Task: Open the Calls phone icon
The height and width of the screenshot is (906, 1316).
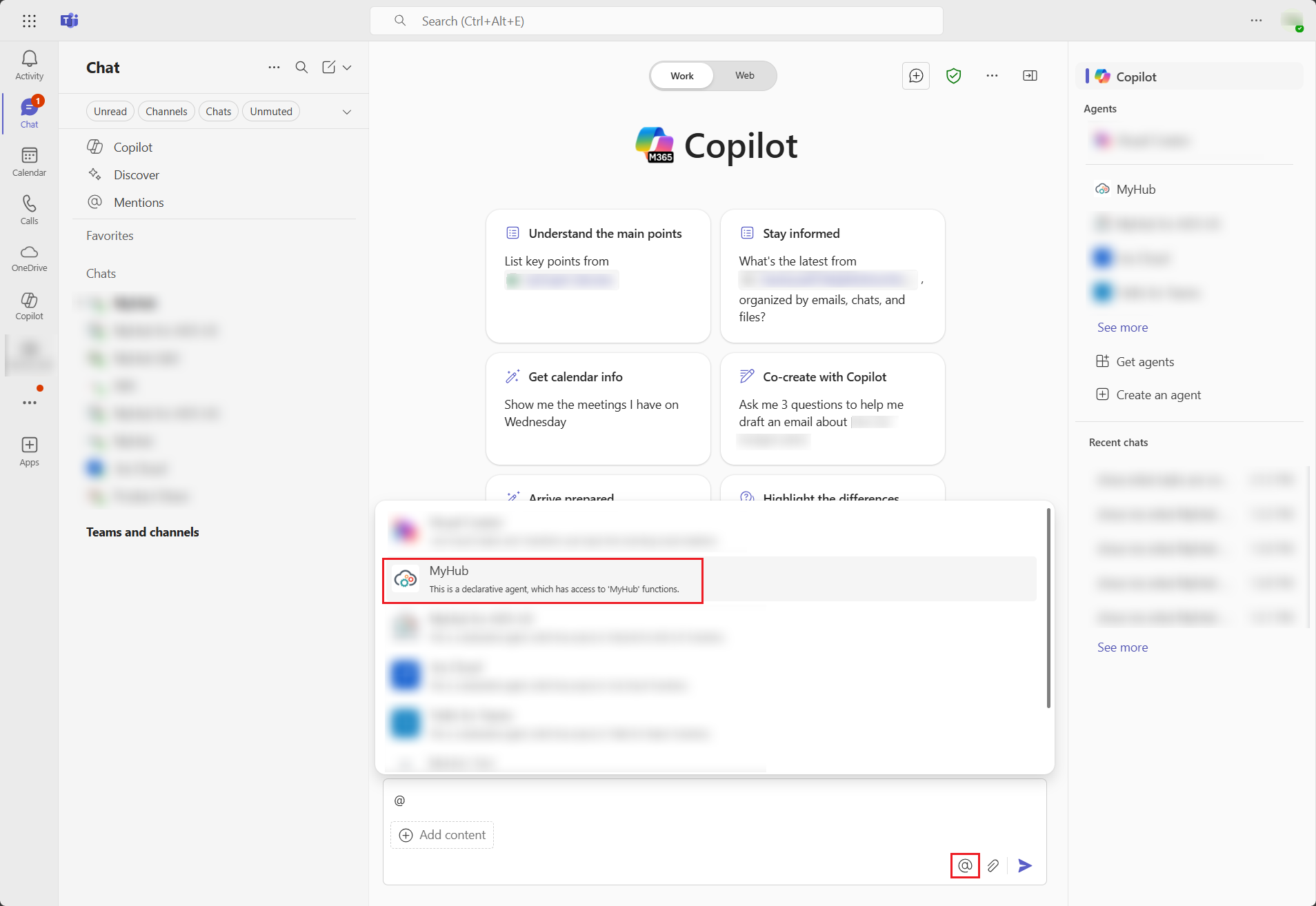Action: point(29,210)
